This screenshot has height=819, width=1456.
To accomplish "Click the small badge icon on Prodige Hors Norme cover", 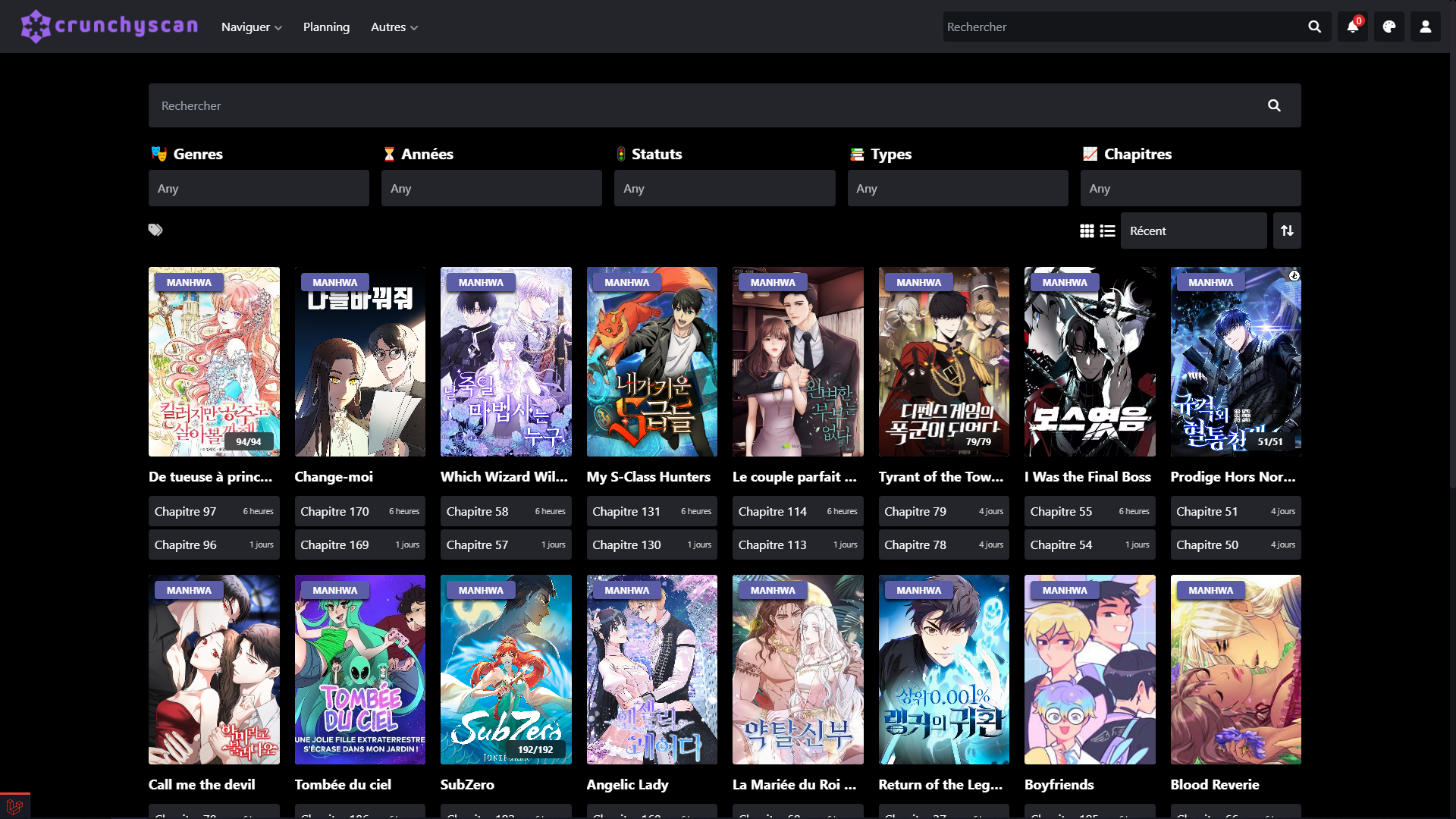I will click(1294, 275).
